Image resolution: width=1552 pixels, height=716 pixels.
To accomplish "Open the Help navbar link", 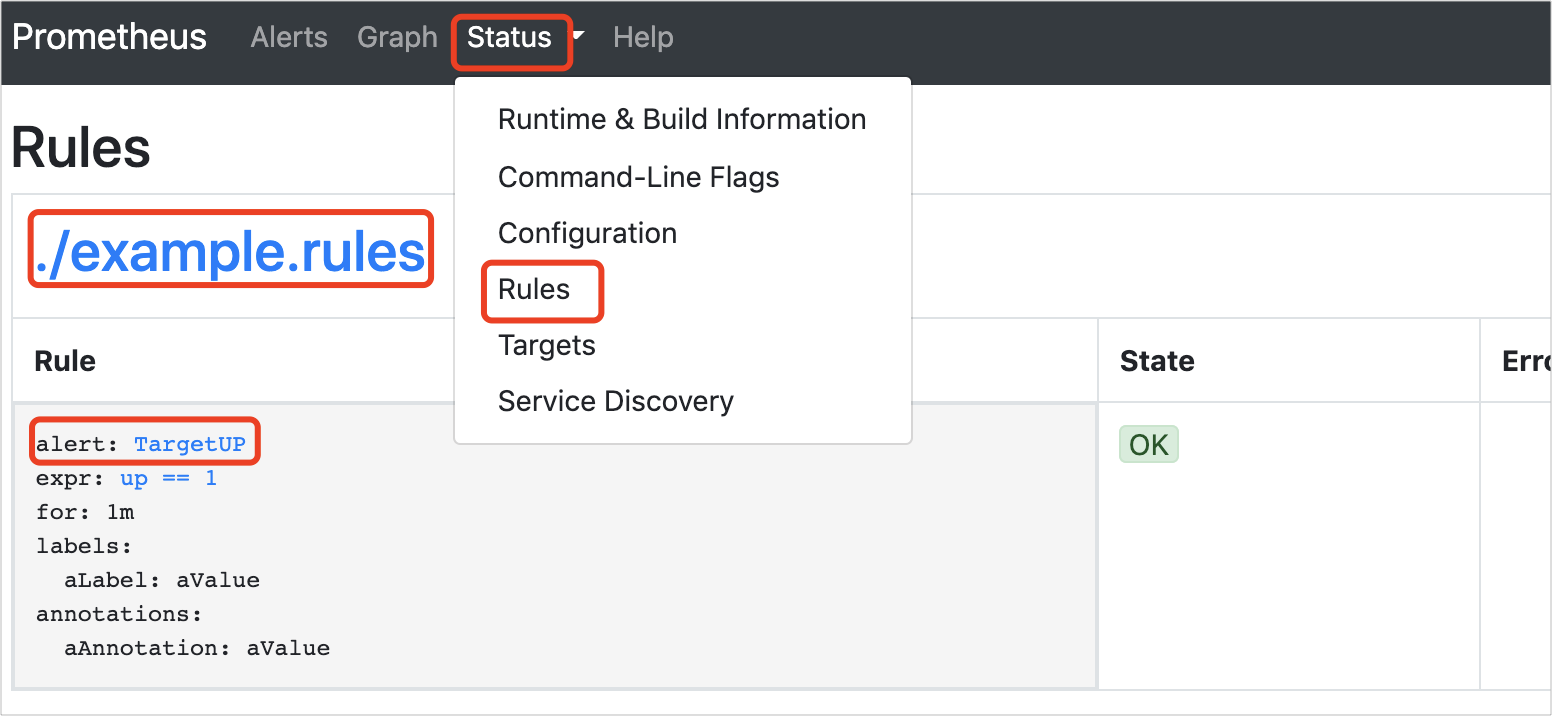I will point(643,38).
